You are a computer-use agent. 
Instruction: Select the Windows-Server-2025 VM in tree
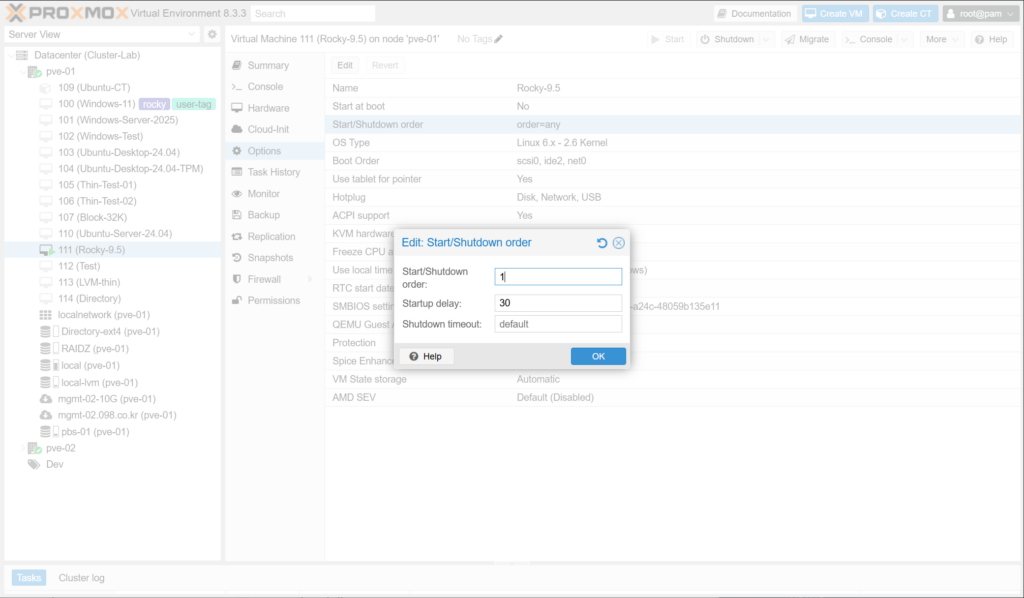[x=117, y=120]
